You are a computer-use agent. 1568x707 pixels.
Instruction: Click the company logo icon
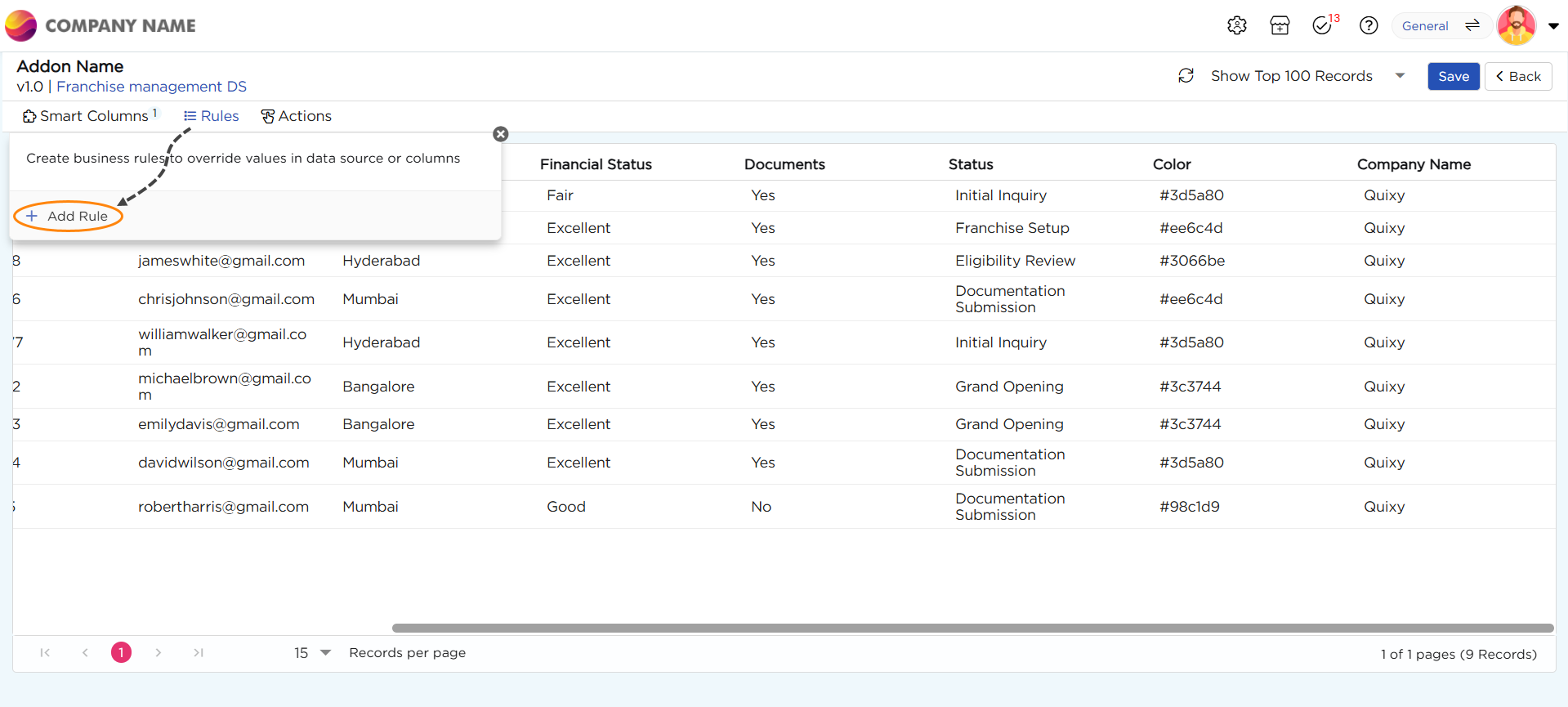coord(21,25)
